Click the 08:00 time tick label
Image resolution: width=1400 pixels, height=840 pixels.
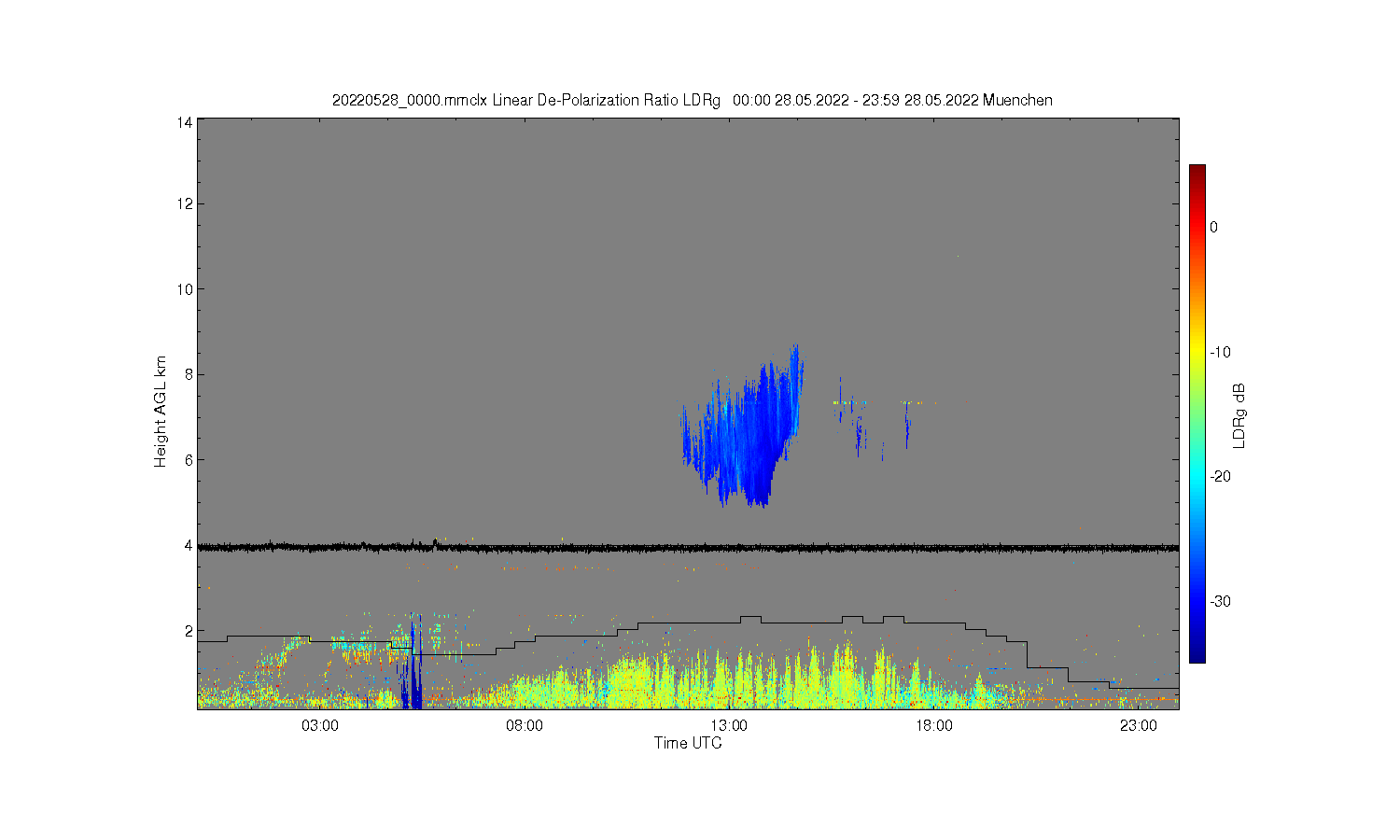tap(525, 726)
